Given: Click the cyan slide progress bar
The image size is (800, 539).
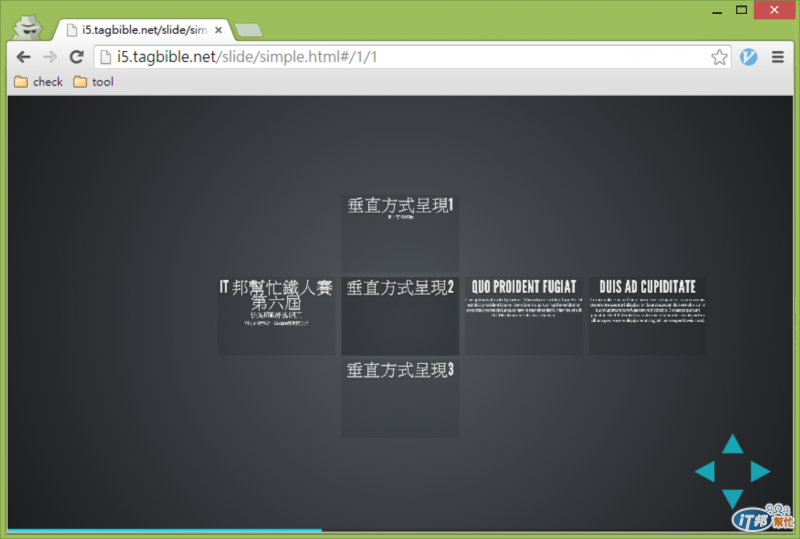Looking at the screenshot, I should tap(165, 530).
